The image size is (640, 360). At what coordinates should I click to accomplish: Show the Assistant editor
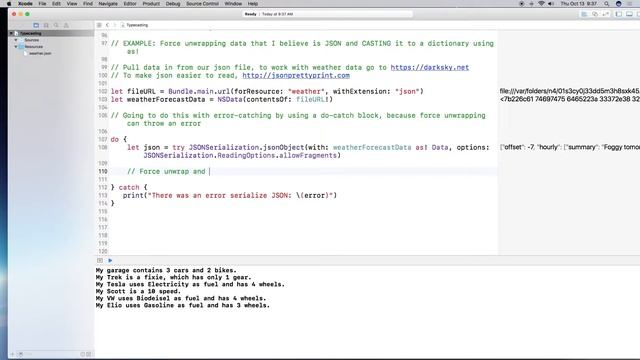(595, 14)
